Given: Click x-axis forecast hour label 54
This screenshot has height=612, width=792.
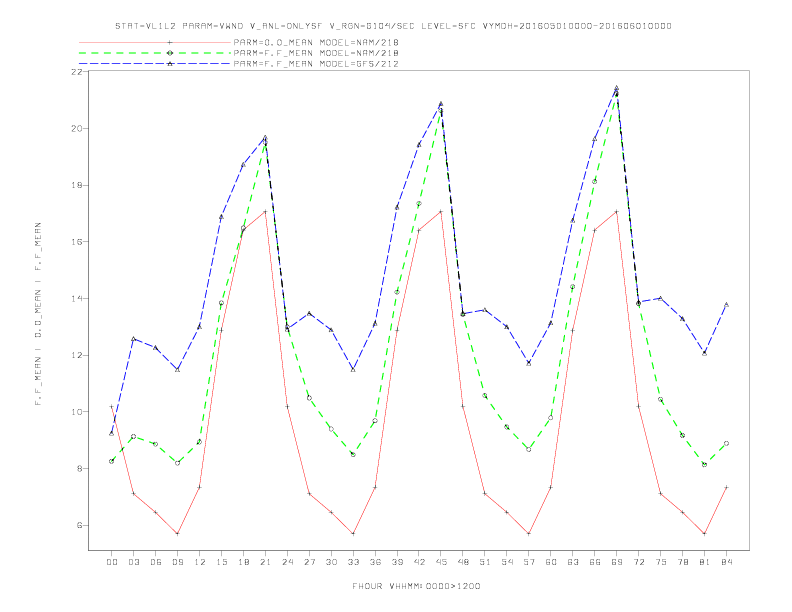Looking at the screenshot, I should (x=507, y=562).
